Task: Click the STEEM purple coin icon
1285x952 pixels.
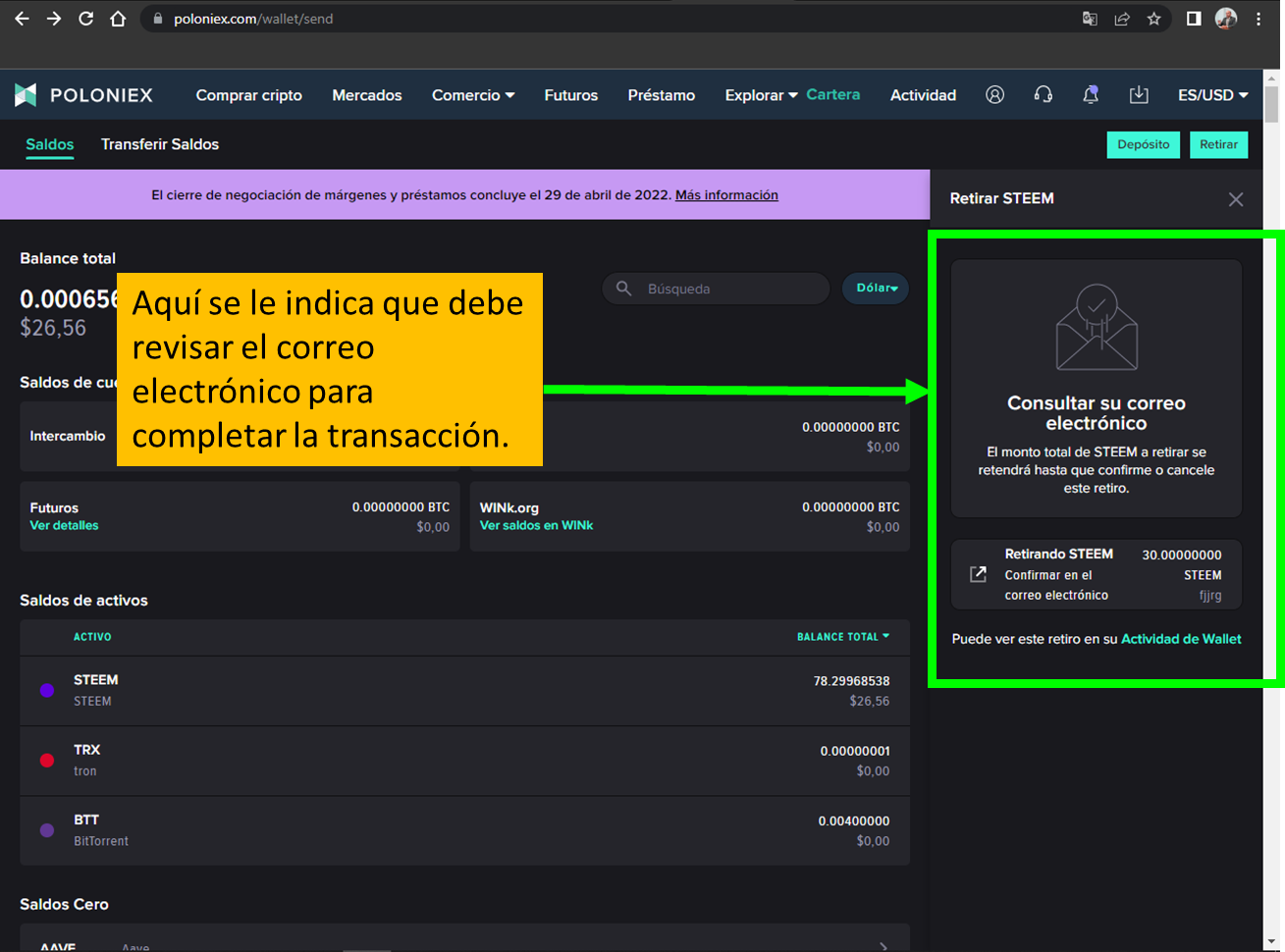Action: pyautogui.click(x=47, y=690)
